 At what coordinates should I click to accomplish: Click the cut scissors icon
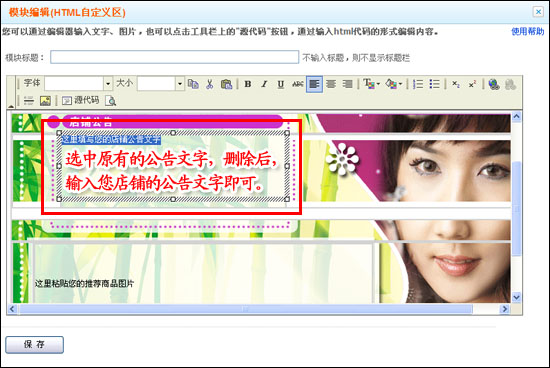click(x=210, y=84)
